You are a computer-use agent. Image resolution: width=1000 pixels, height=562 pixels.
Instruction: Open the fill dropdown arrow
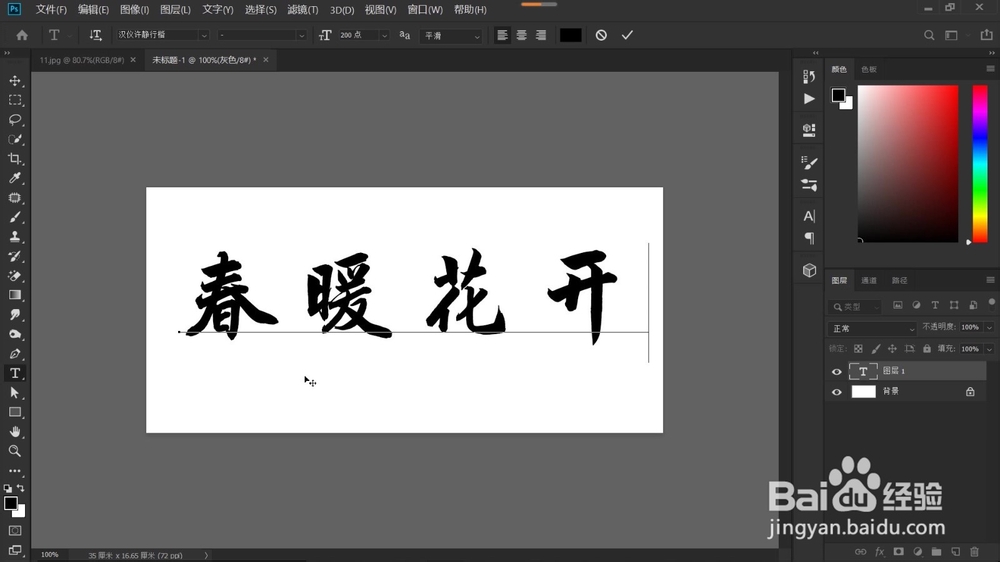(989, 349)
